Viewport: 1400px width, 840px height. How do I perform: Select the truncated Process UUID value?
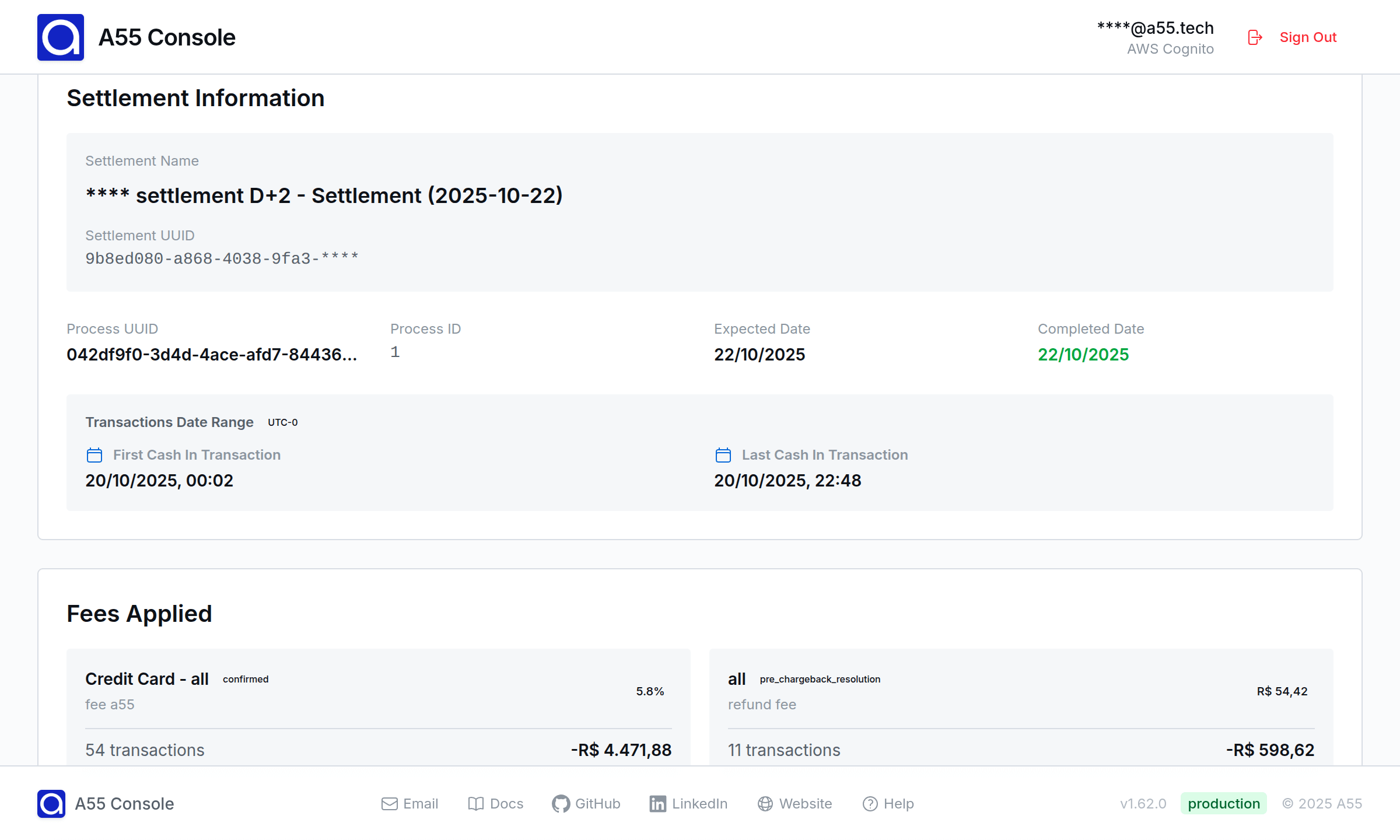(212, 355)
